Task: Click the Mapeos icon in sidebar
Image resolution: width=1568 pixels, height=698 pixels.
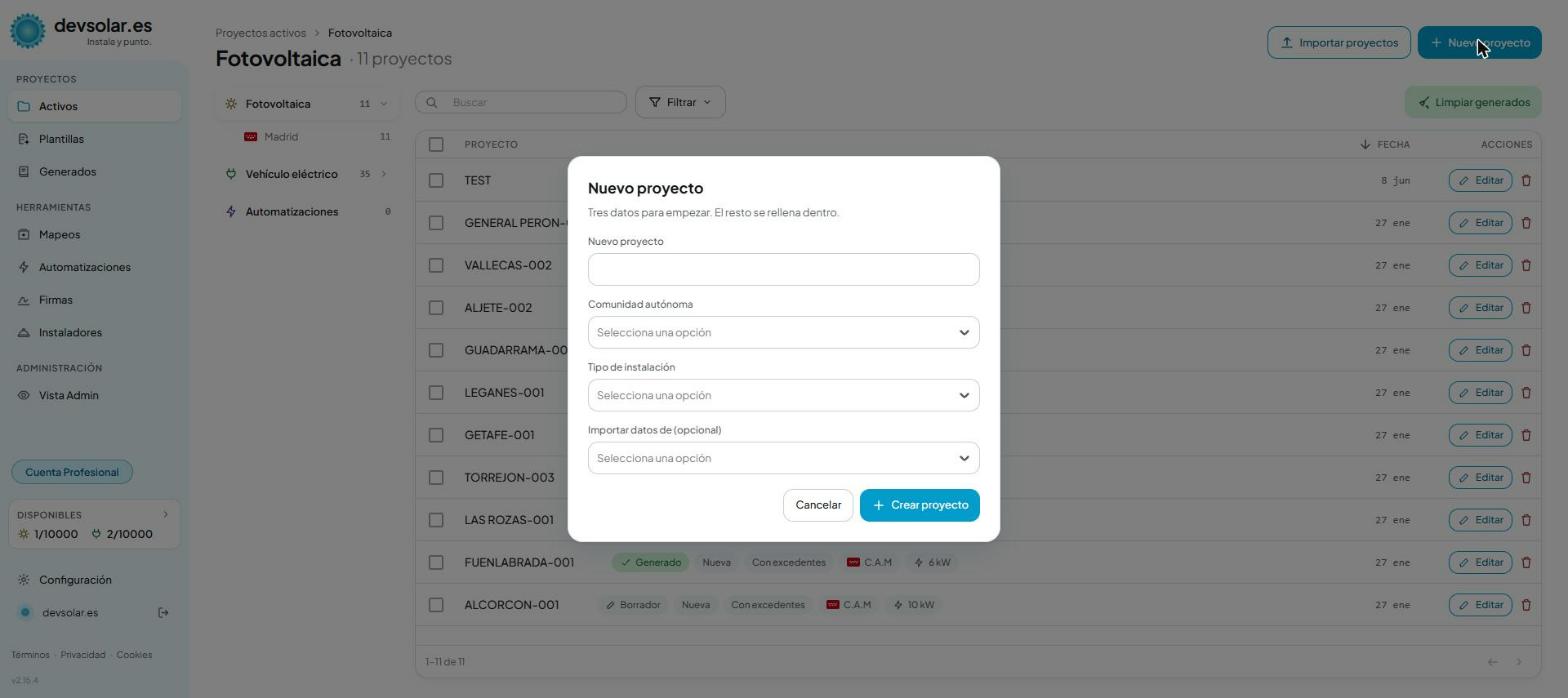Action: 24,235
